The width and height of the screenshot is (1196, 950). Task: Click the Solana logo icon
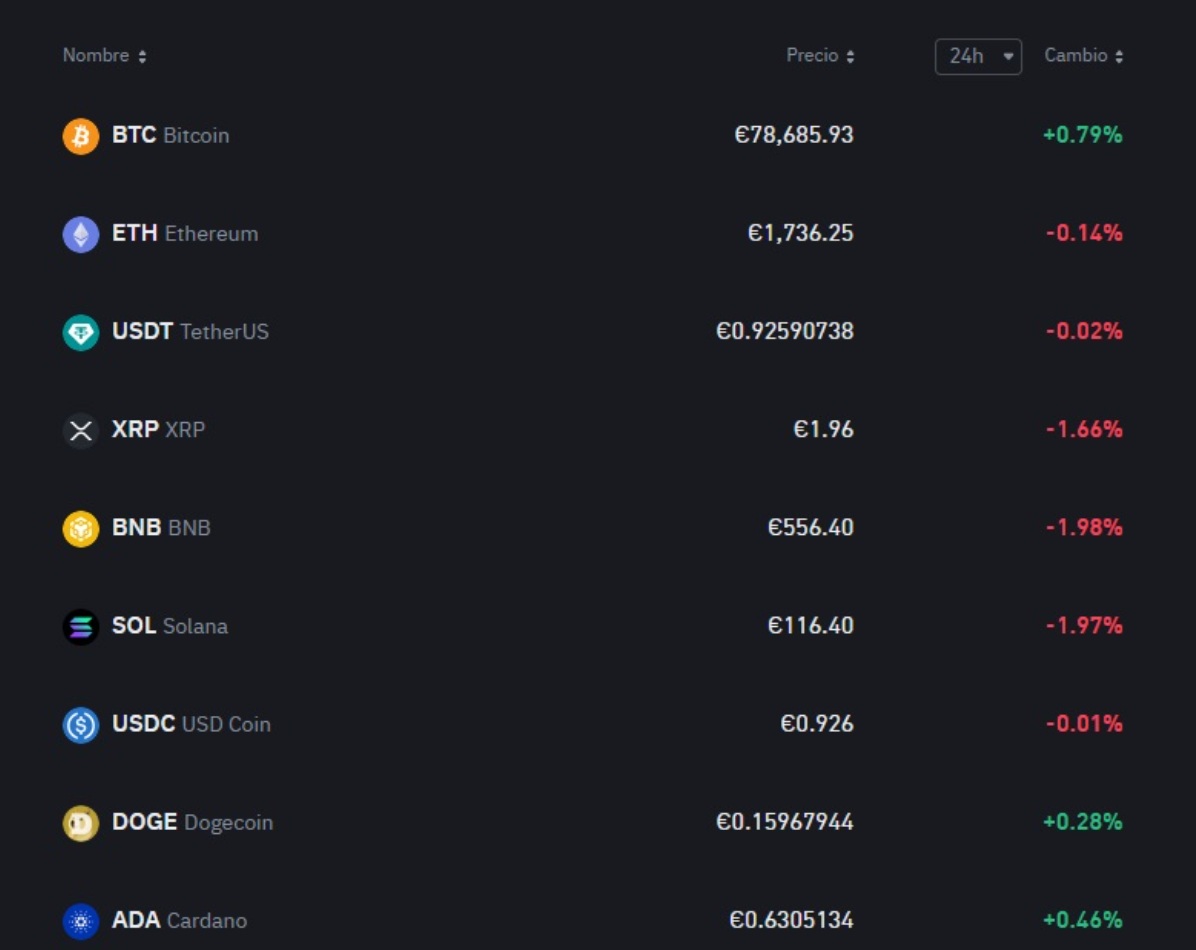click(x=79, y=625)
